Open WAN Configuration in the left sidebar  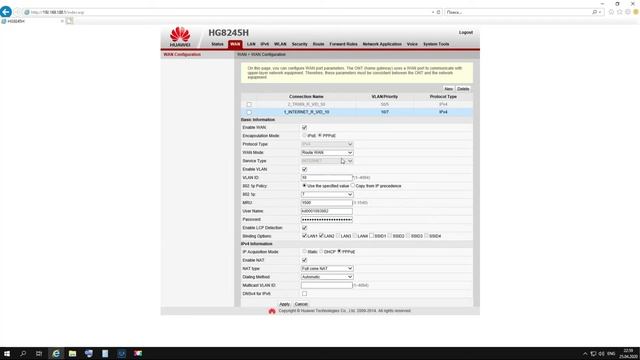click(x=182, y=54)
